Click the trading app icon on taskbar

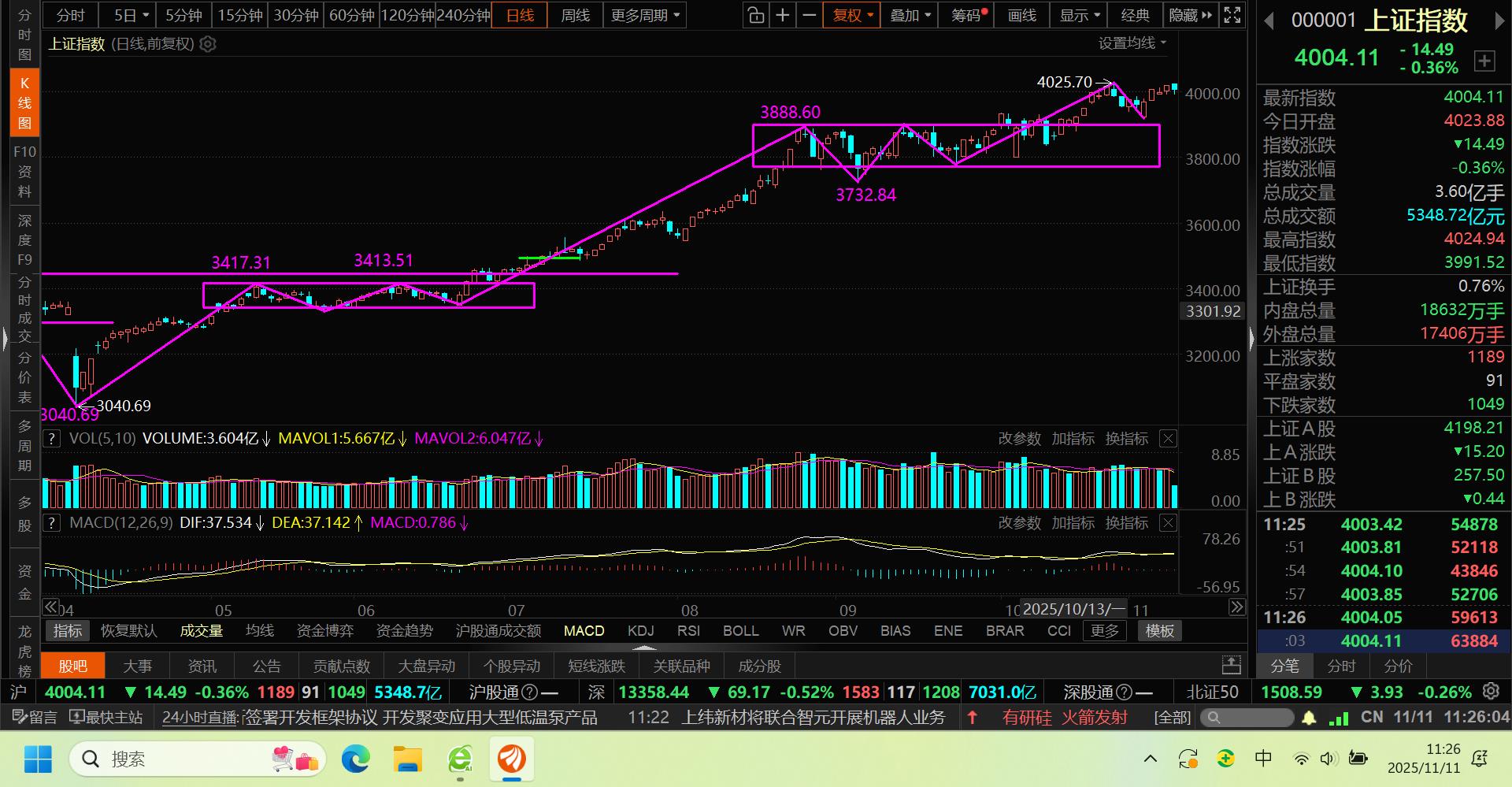[x=512, y=759]
